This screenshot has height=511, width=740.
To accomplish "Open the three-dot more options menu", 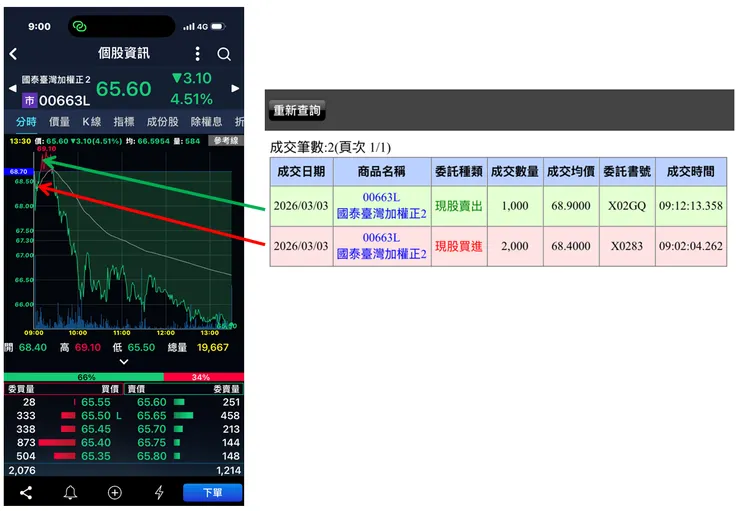I will (x=197, y=54).
